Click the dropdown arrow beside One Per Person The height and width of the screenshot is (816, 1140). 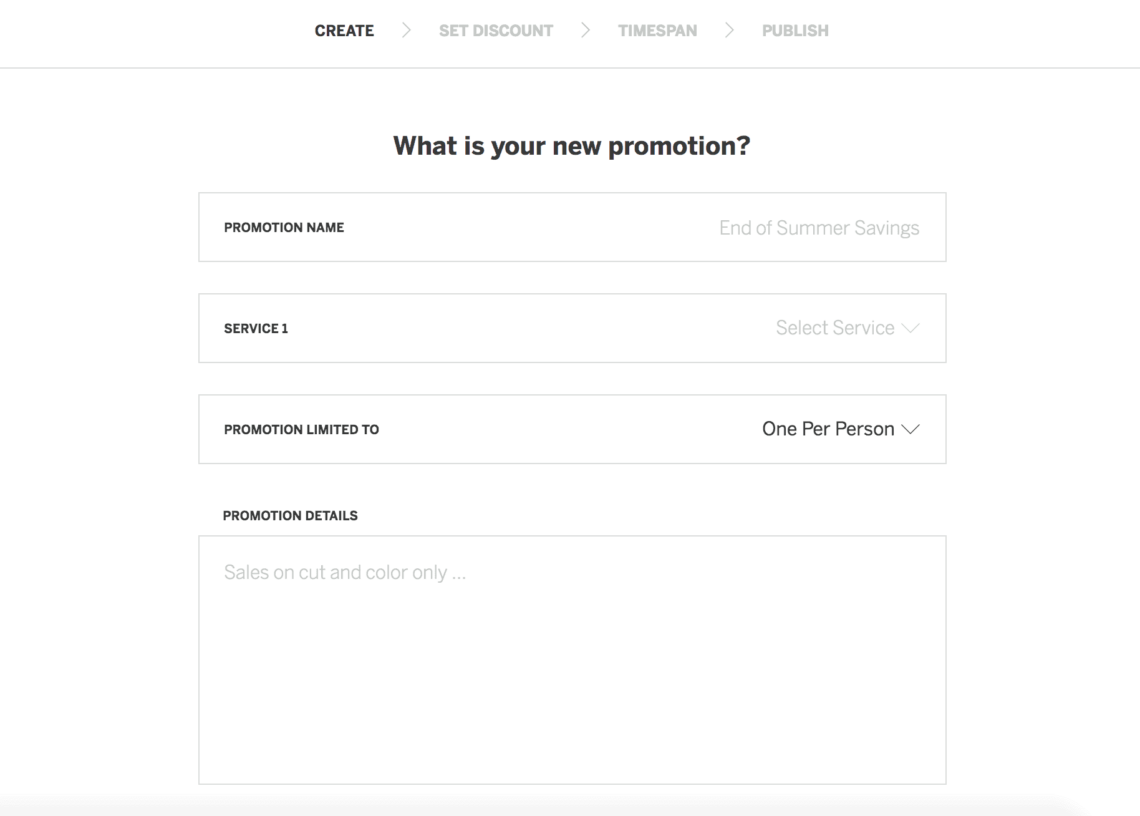911,429
